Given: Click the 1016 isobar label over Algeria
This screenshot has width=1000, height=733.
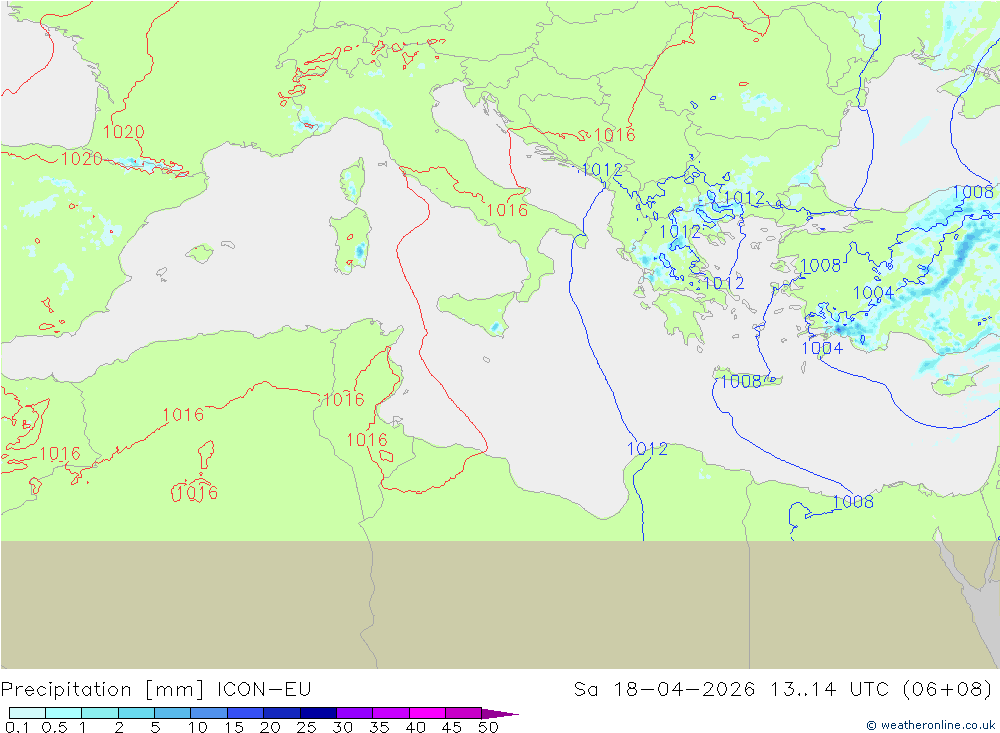Looking at the screenshot, I should pyautogui.click(x=183, y=415).
